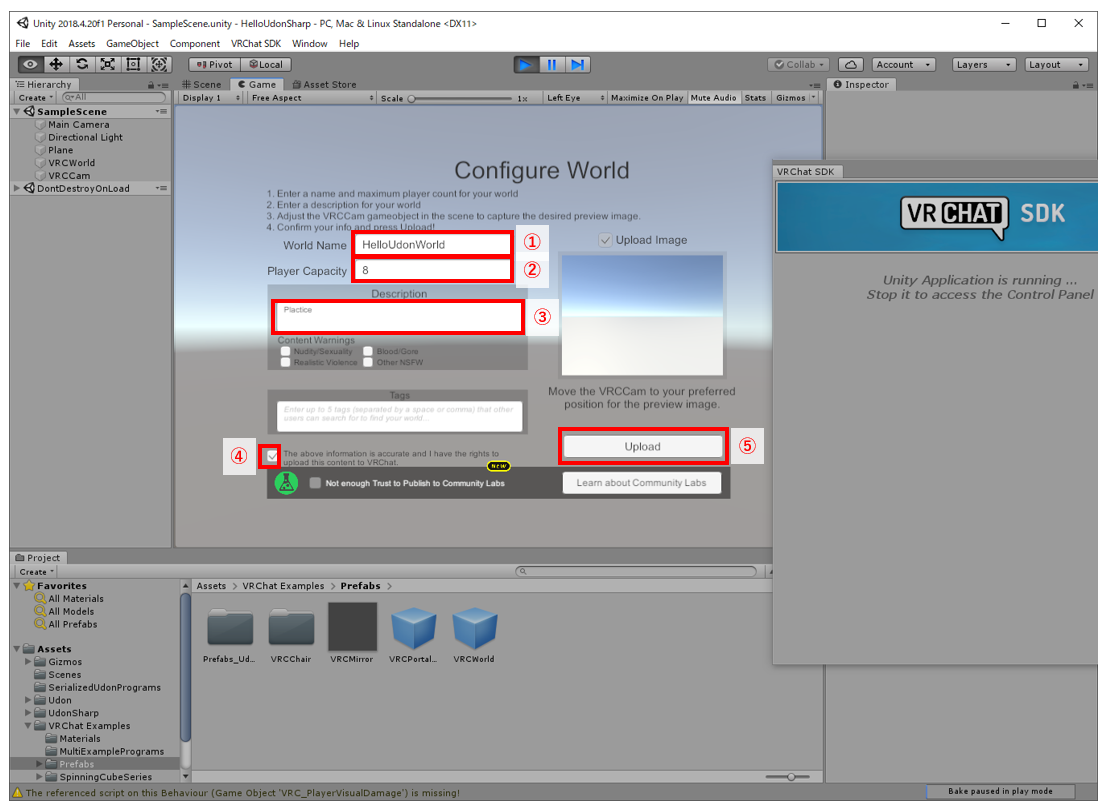The height and width of the screenshot is (810, 1107).
Task: Expand the Gizmos folder
Action: [x=28, y=662]
